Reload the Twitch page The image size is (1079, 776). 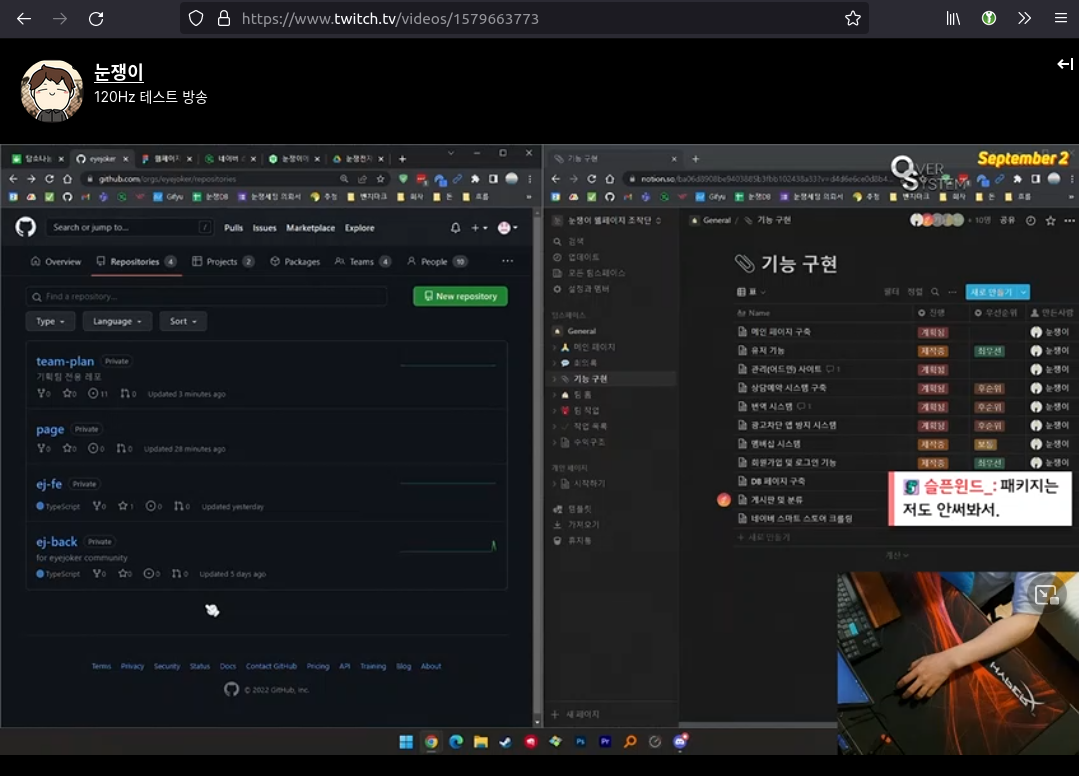pyautogui.click(x=96, y=18)
